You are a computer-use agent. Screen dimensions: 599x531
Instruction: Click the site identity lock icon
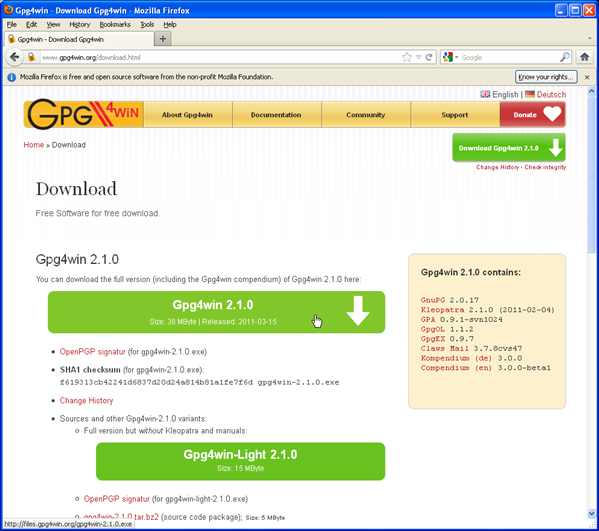[x=31, y=57]
